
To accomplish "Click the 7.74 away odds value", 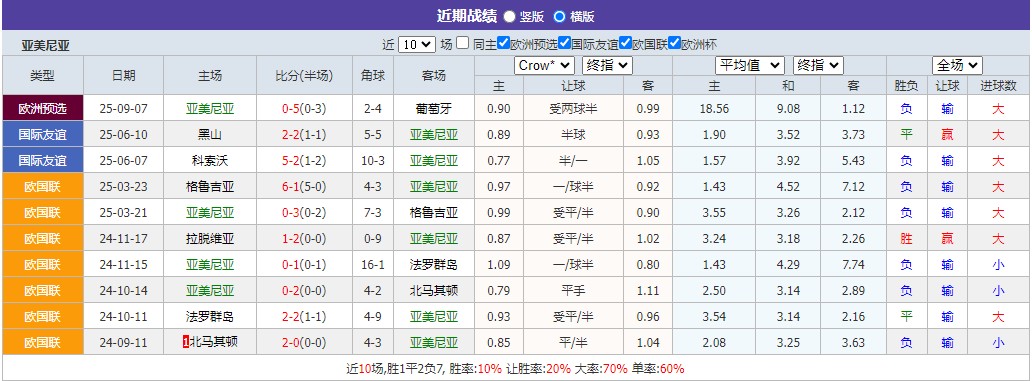I will [853, 265].
